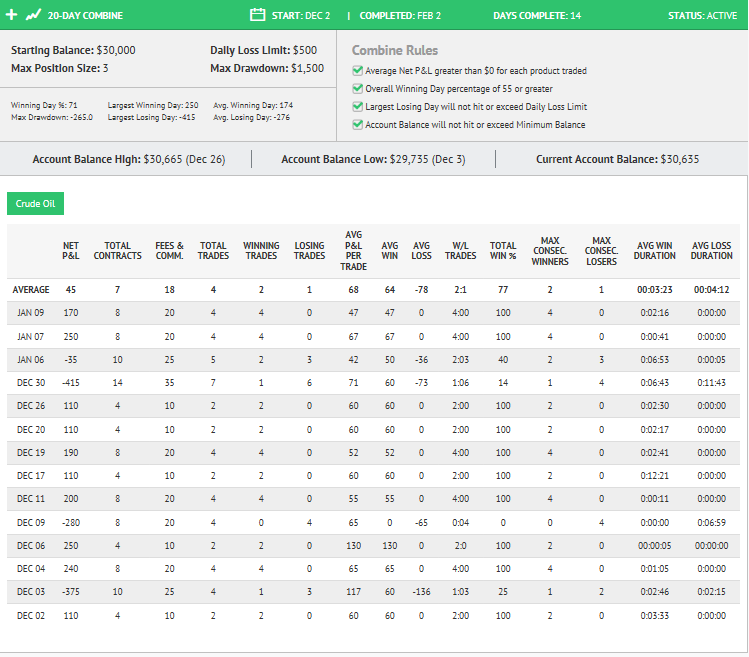The image size is (749, 657).
Task: Click the AVG WIN column header
Action: coord(390,250)
